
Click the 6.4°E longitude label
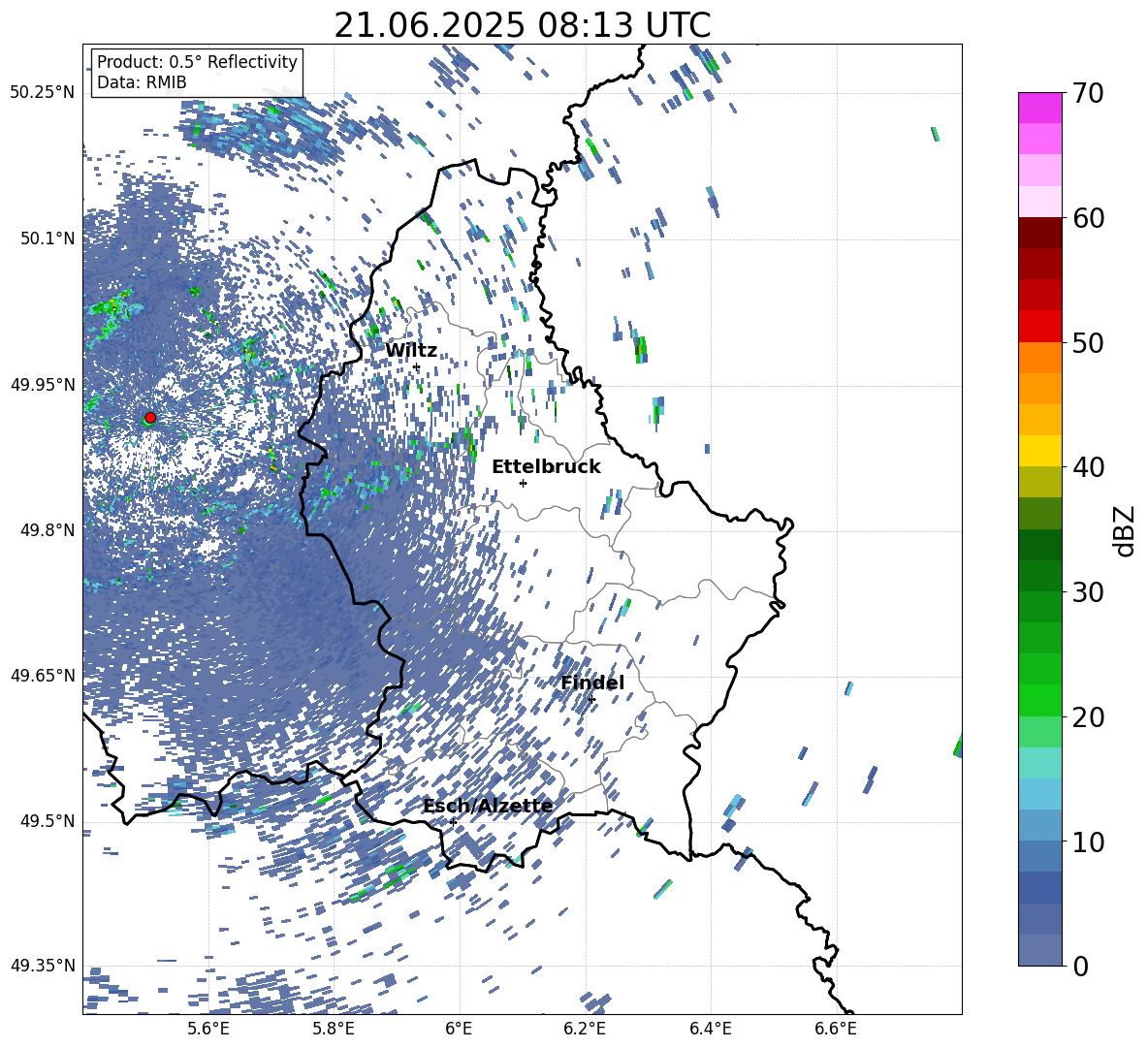pyautogui.click(x=710, y=1029)
